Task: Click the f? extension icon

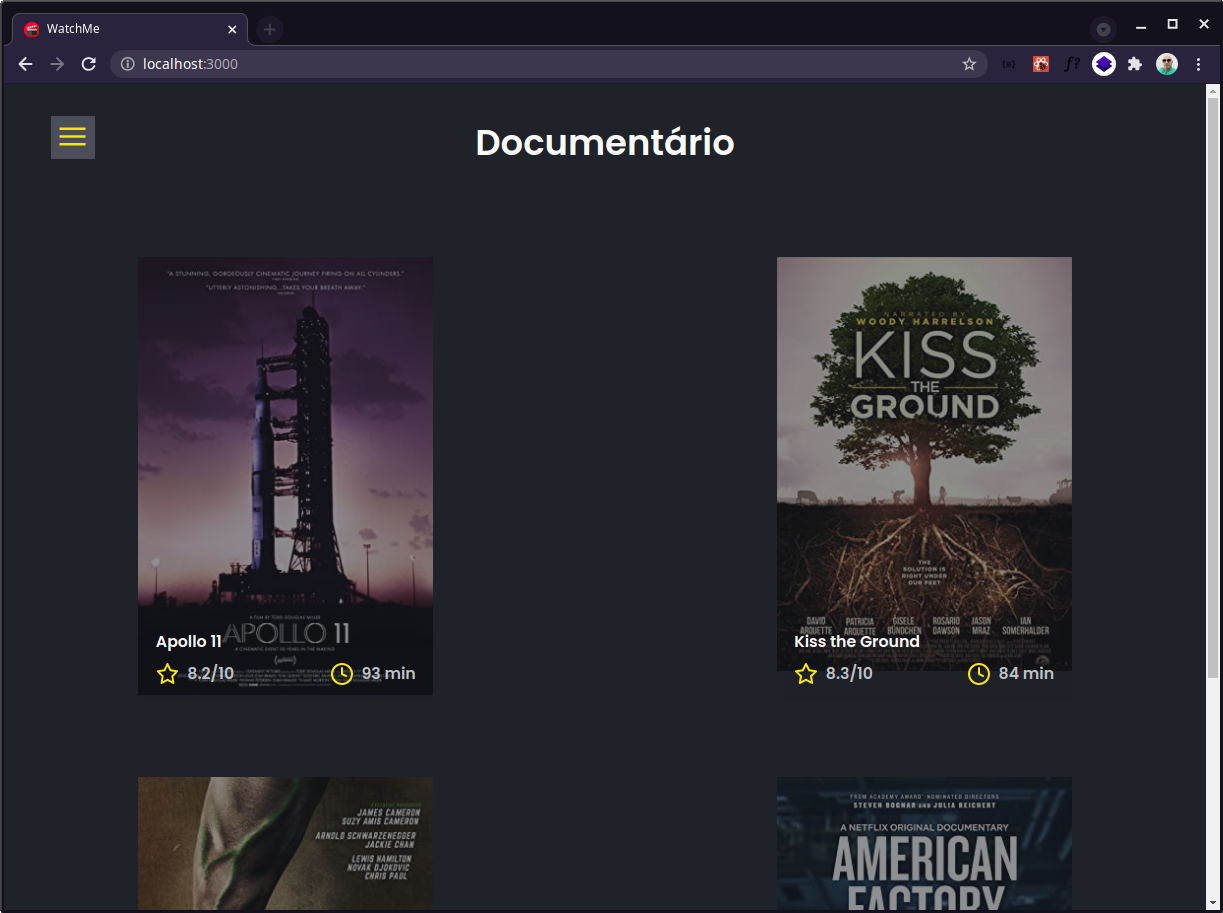Action: 1072,64
